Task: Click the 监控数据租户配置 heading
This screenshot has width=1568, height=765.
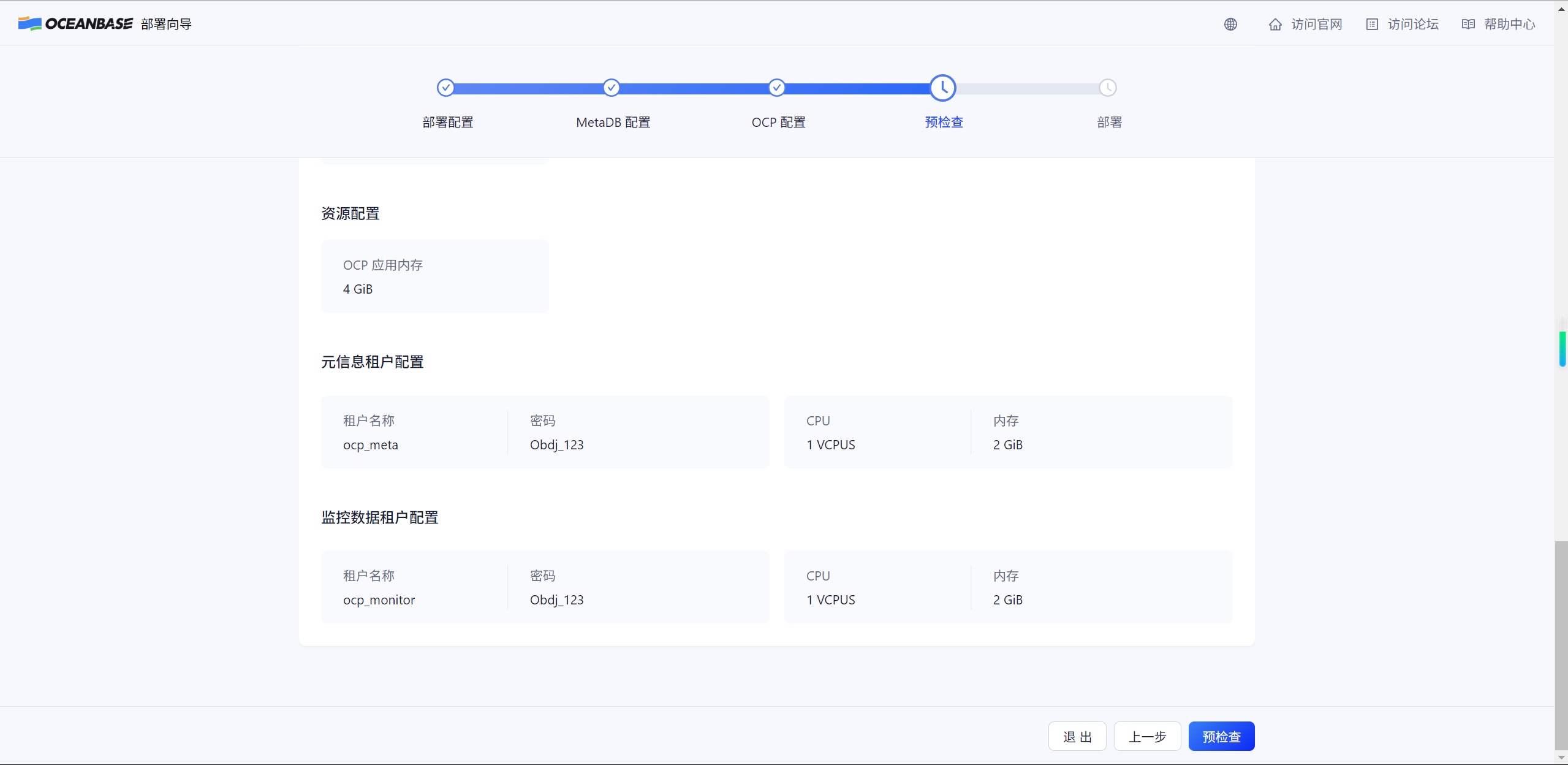Action: coord(380,517)
